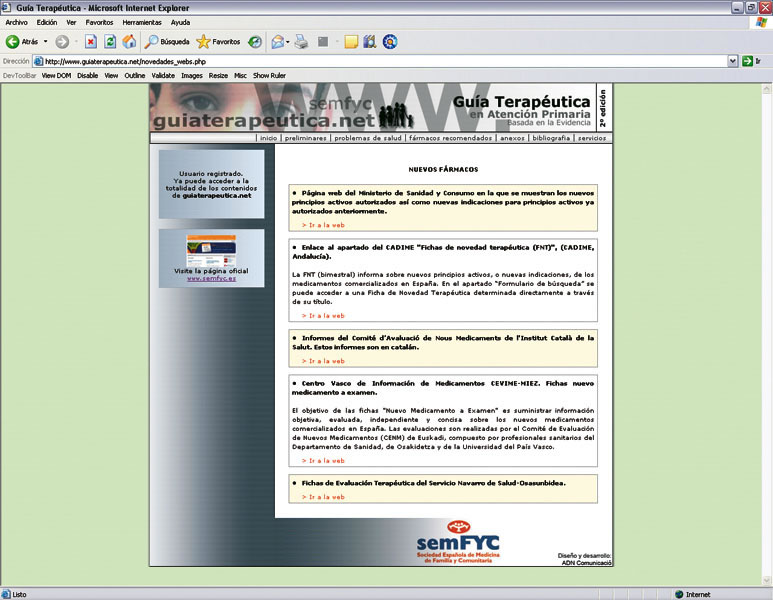Open Outline menu in DevToolBar
This screenshot has width=773, height=600.
[x=135, y=75]
